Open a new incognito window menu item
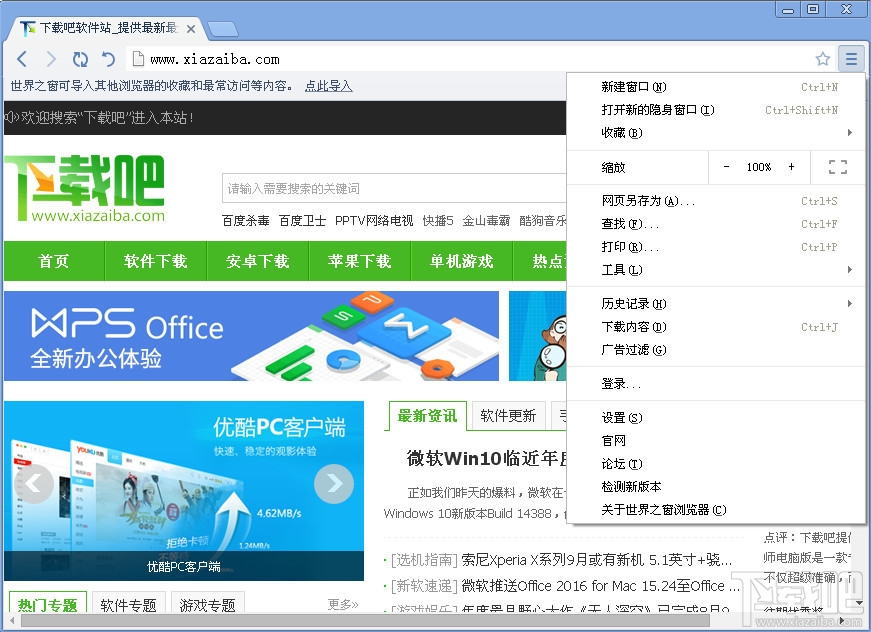 tap(715, 110)
